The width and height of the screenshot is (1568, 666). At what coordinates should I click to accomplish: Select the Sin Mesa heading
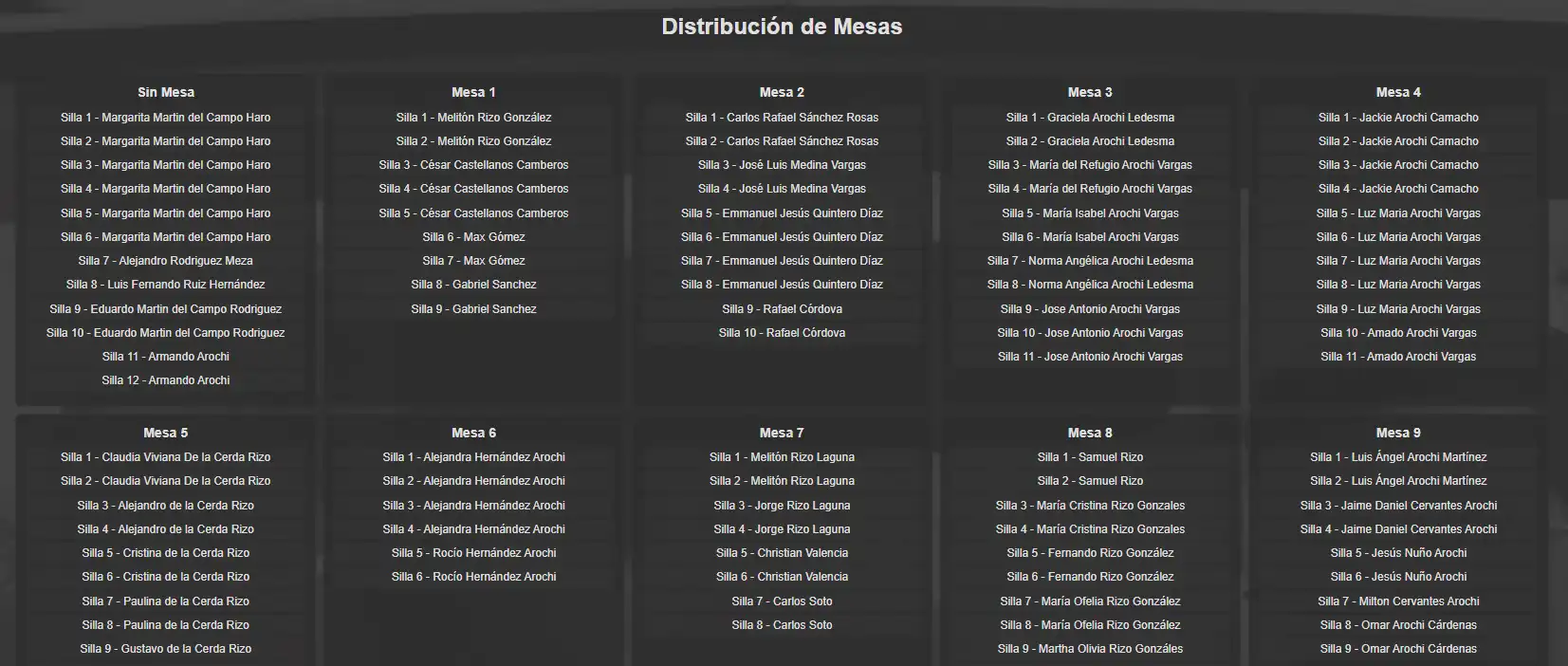point(166,92)
